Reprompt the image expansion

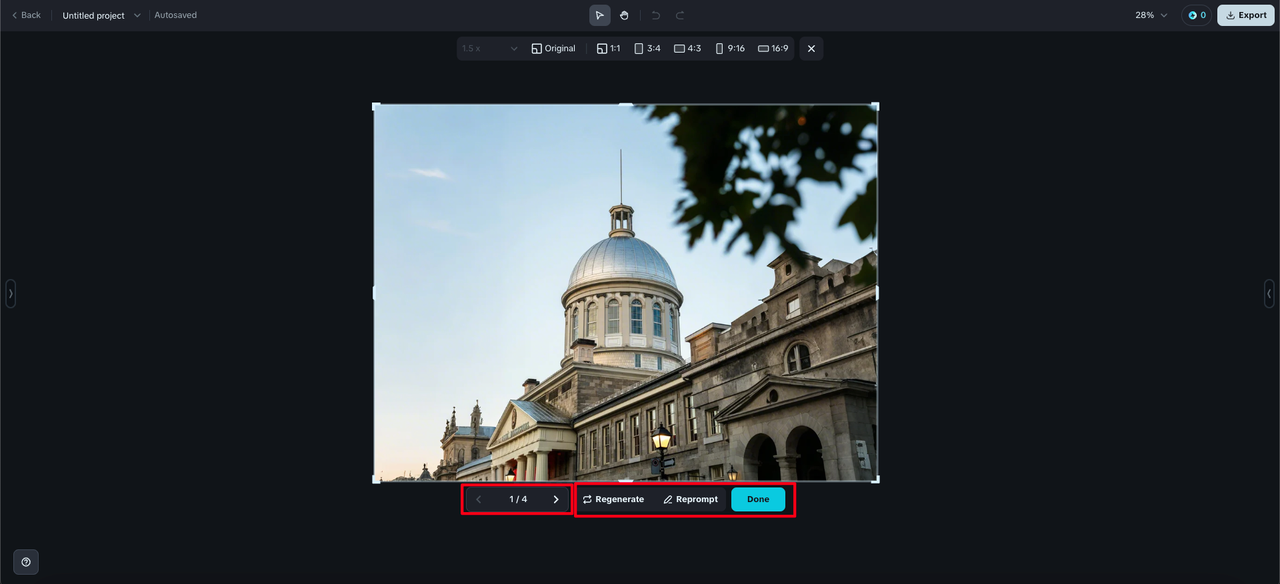690,499
